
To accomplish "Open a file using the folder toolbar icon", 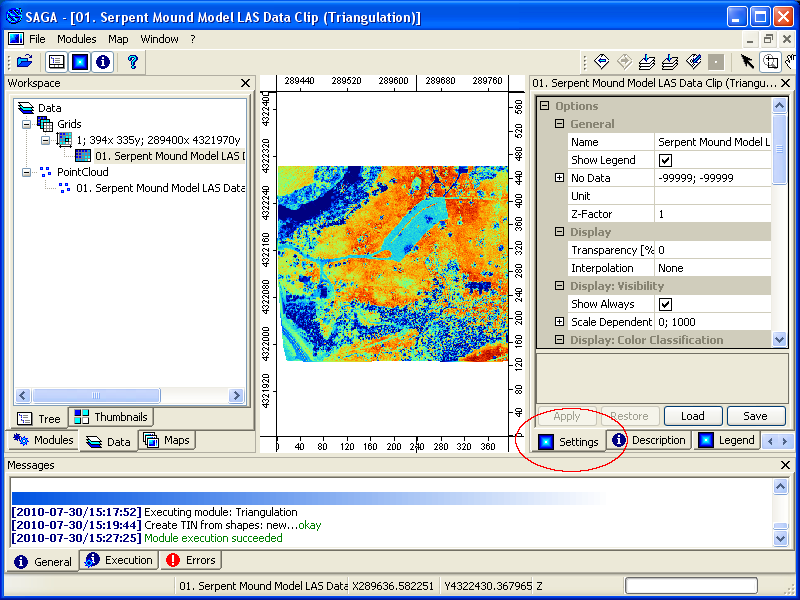I will 23,61.
